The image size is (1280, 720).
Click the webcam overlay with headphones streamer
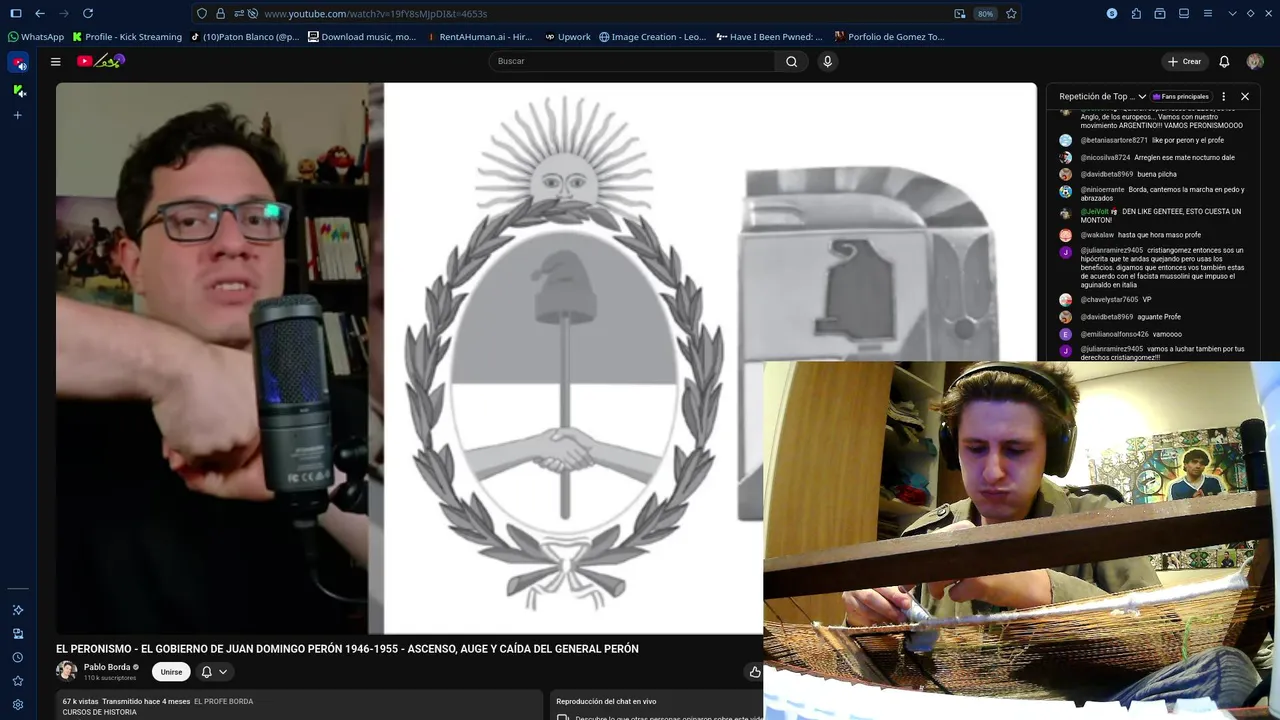tap(1021, 540)
